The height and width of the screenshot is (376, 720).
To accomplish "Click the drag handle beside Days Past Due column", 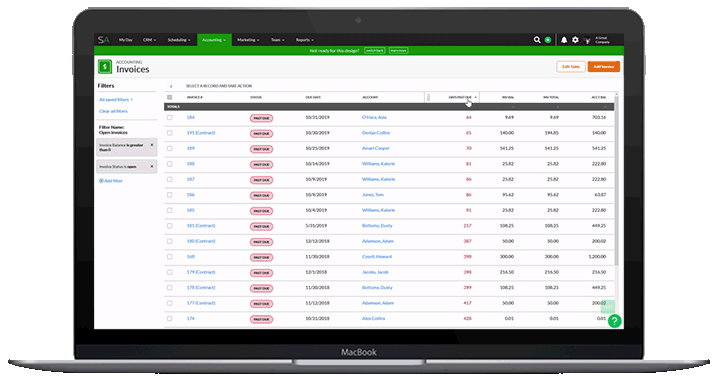I will 428,97.
